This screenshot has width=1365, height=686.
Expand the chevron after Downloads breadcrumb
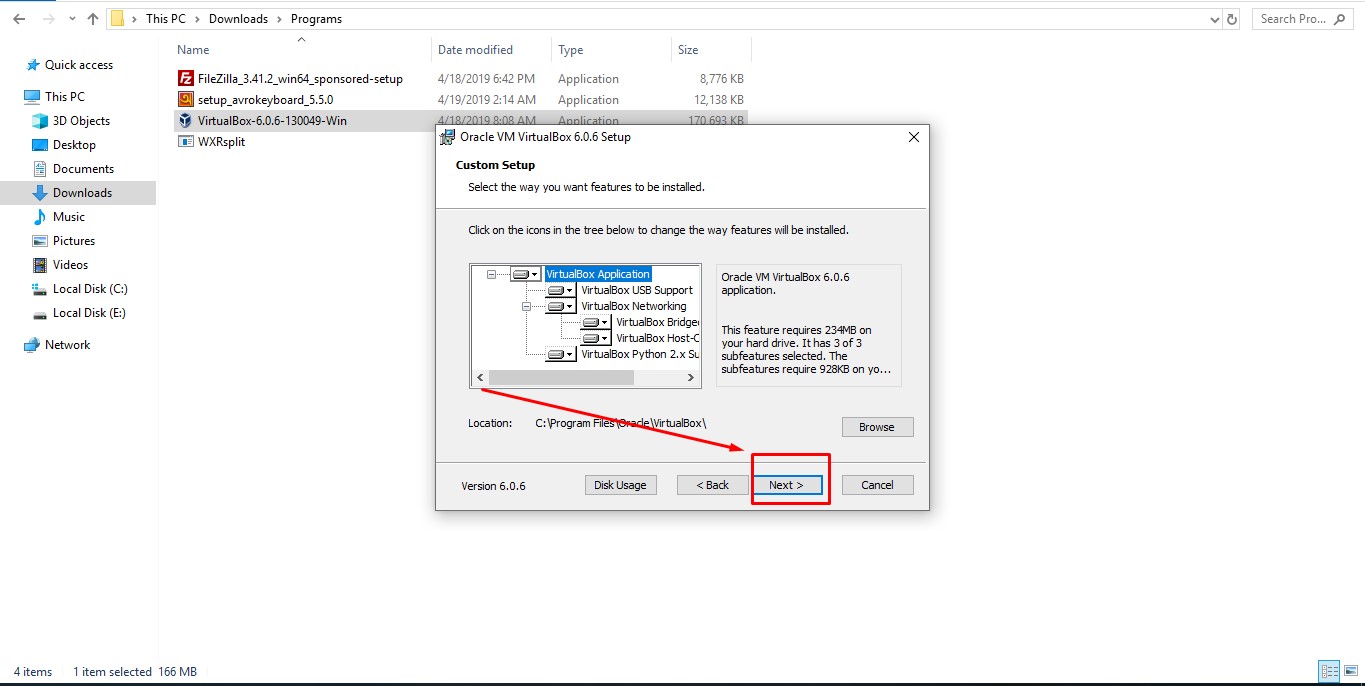[279, 19]
